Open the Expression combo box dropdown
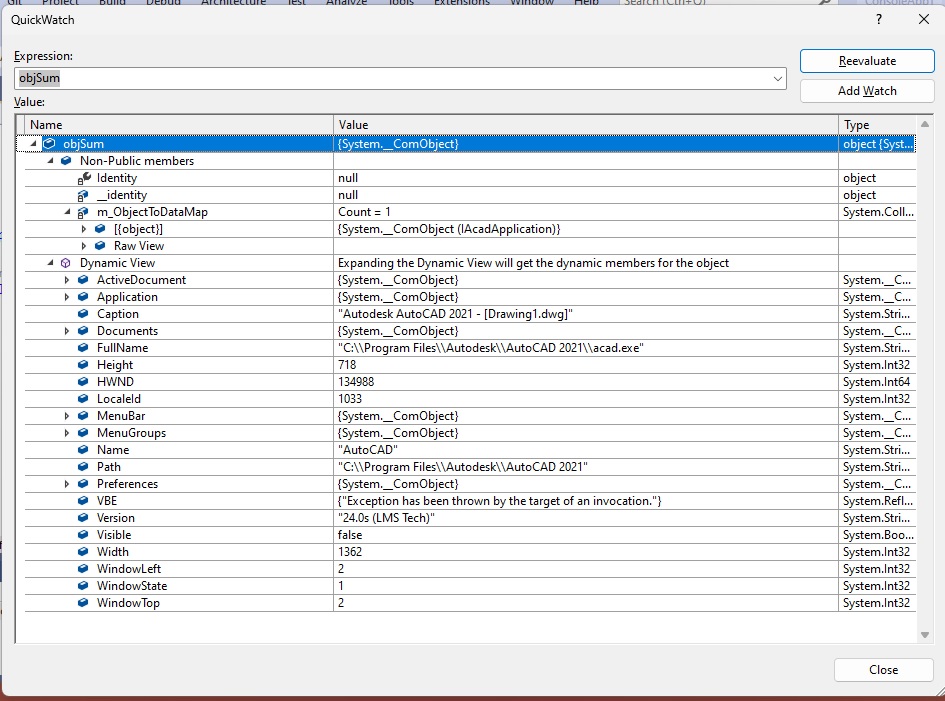The image size is (945, 701). pyautogui.click(x=779, y=77)
